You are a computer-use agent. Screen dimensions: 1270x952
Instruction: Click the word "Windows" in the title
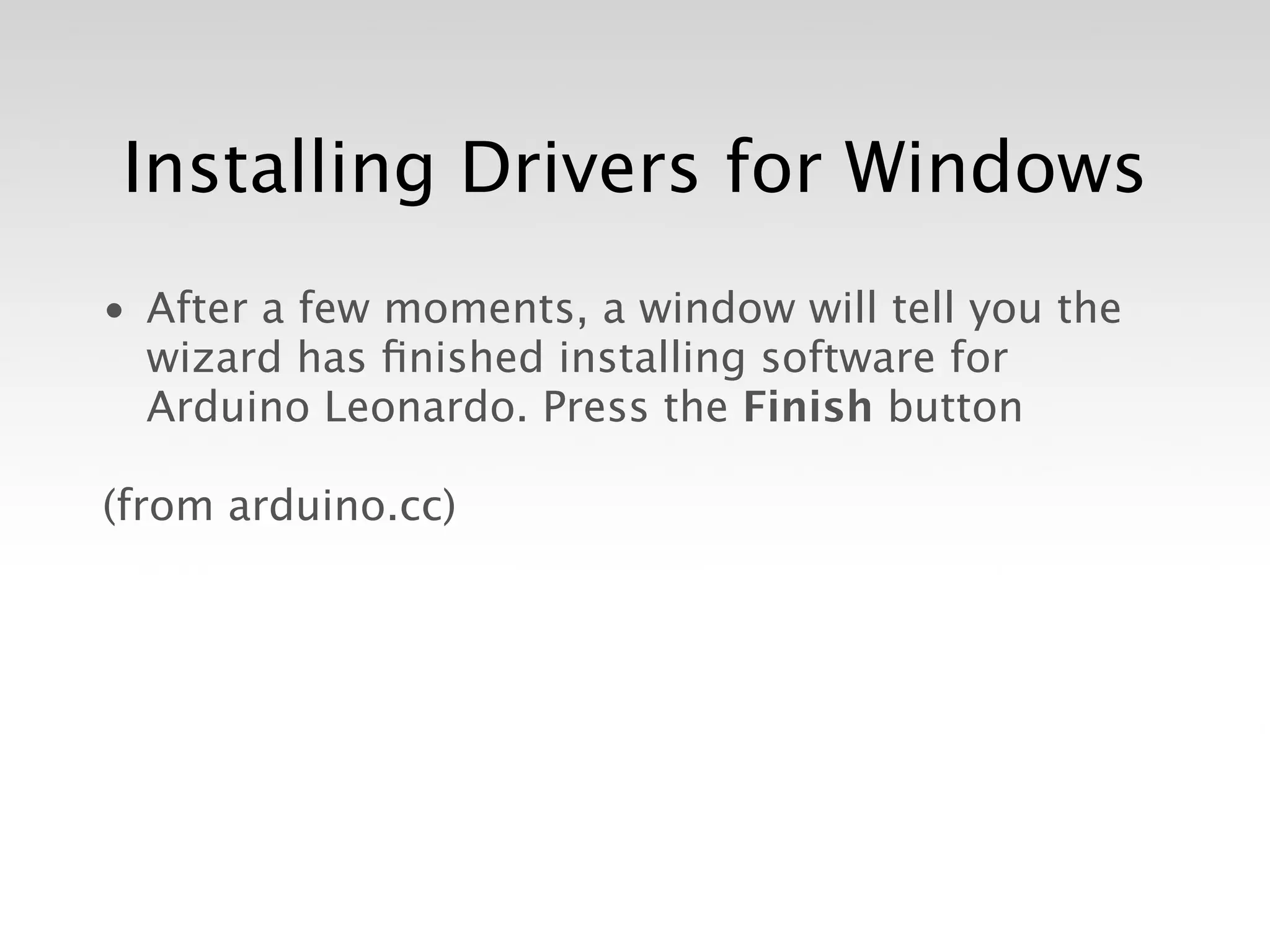pos(995,167)
